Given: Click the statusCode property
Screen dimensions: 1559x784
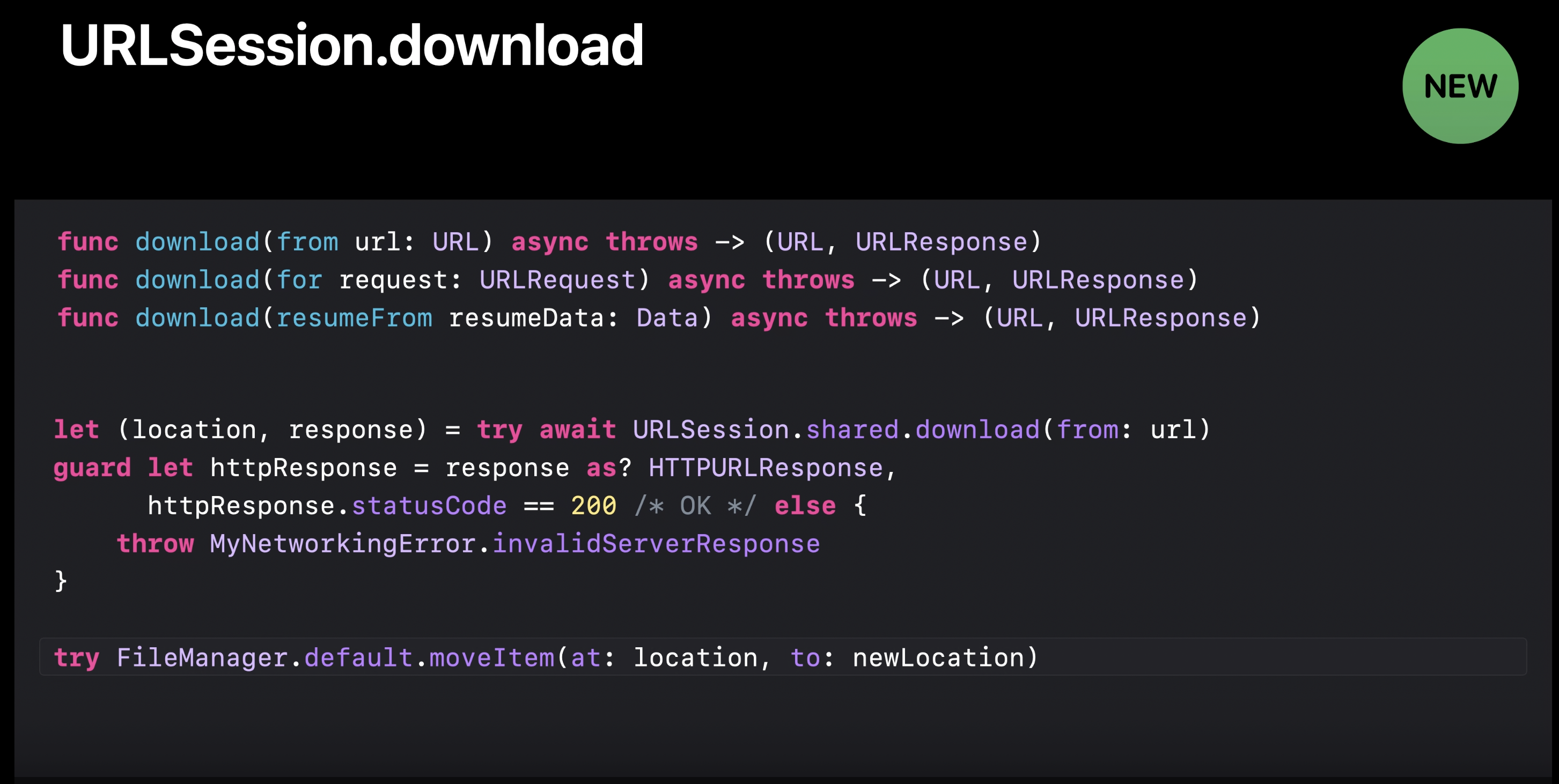Looking at the screenshot, I should tap(429, 506).
